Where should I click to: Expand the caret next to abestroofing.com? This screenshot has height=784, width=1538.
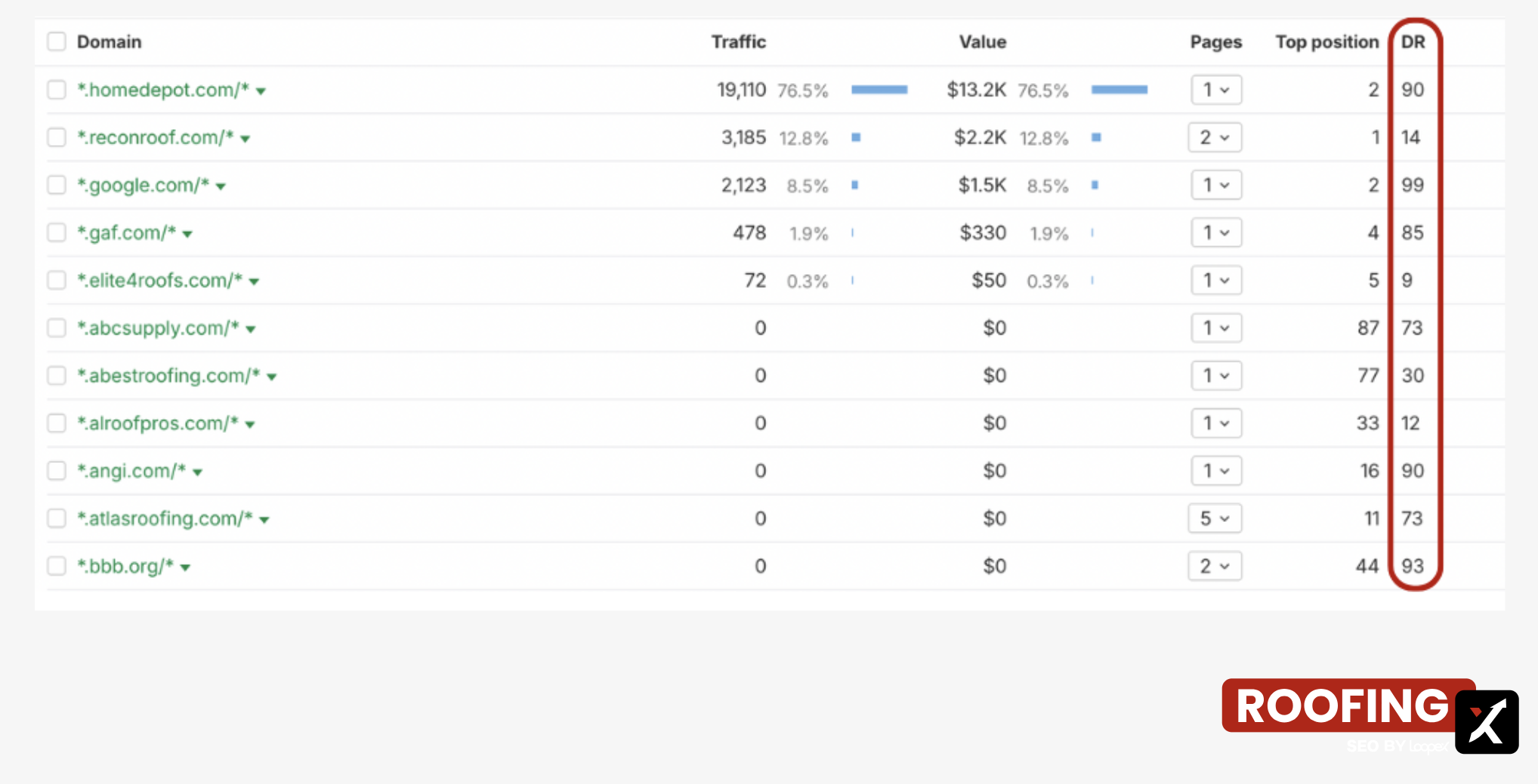click(x=273, y=377)
